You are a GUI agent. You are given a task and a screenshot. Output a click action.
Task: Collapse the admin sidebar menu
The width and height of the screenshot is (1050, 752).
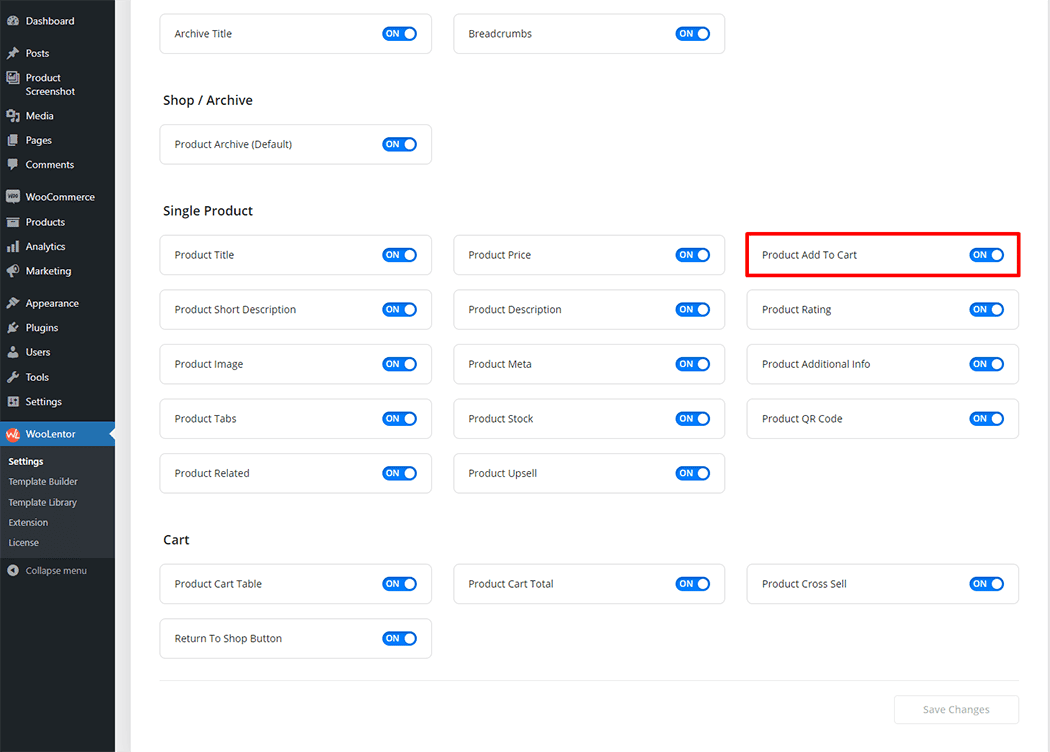coord(47,571)
